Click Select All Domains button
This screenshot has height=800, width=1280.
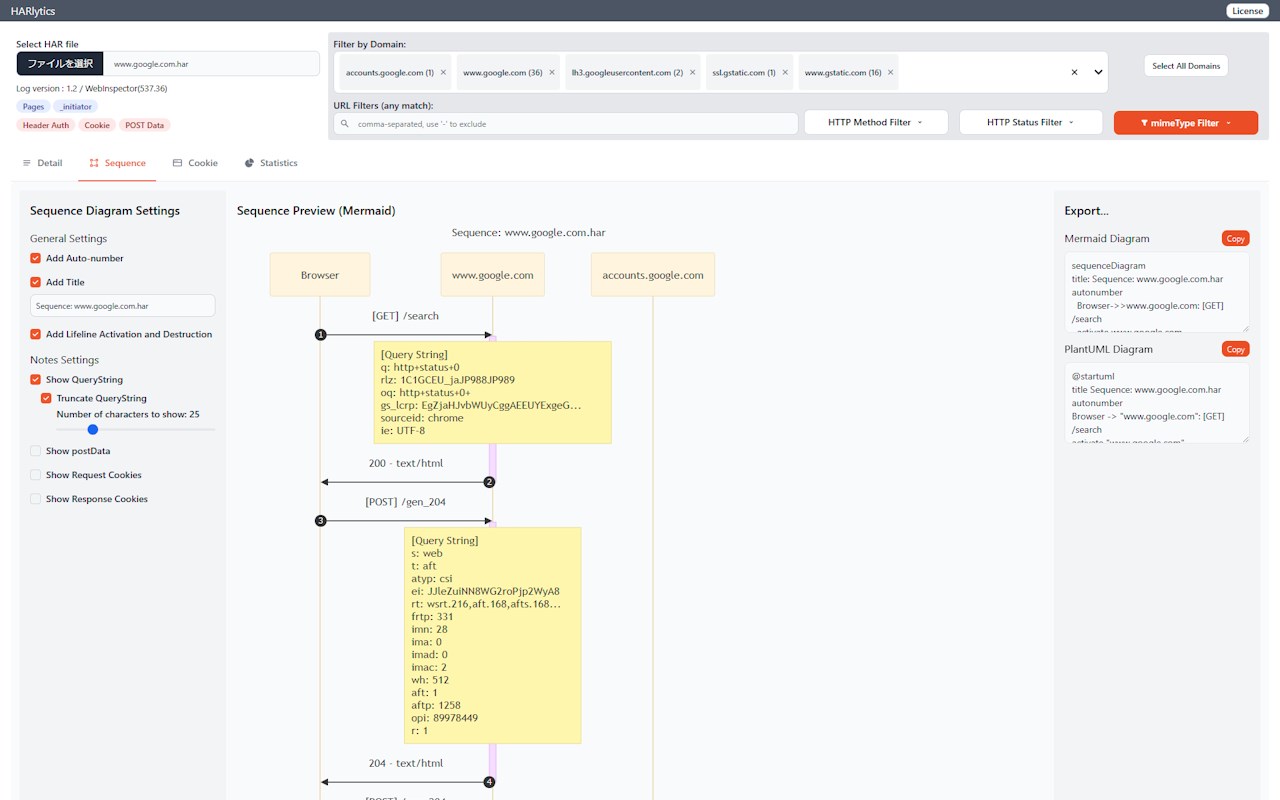(1186, 66)
